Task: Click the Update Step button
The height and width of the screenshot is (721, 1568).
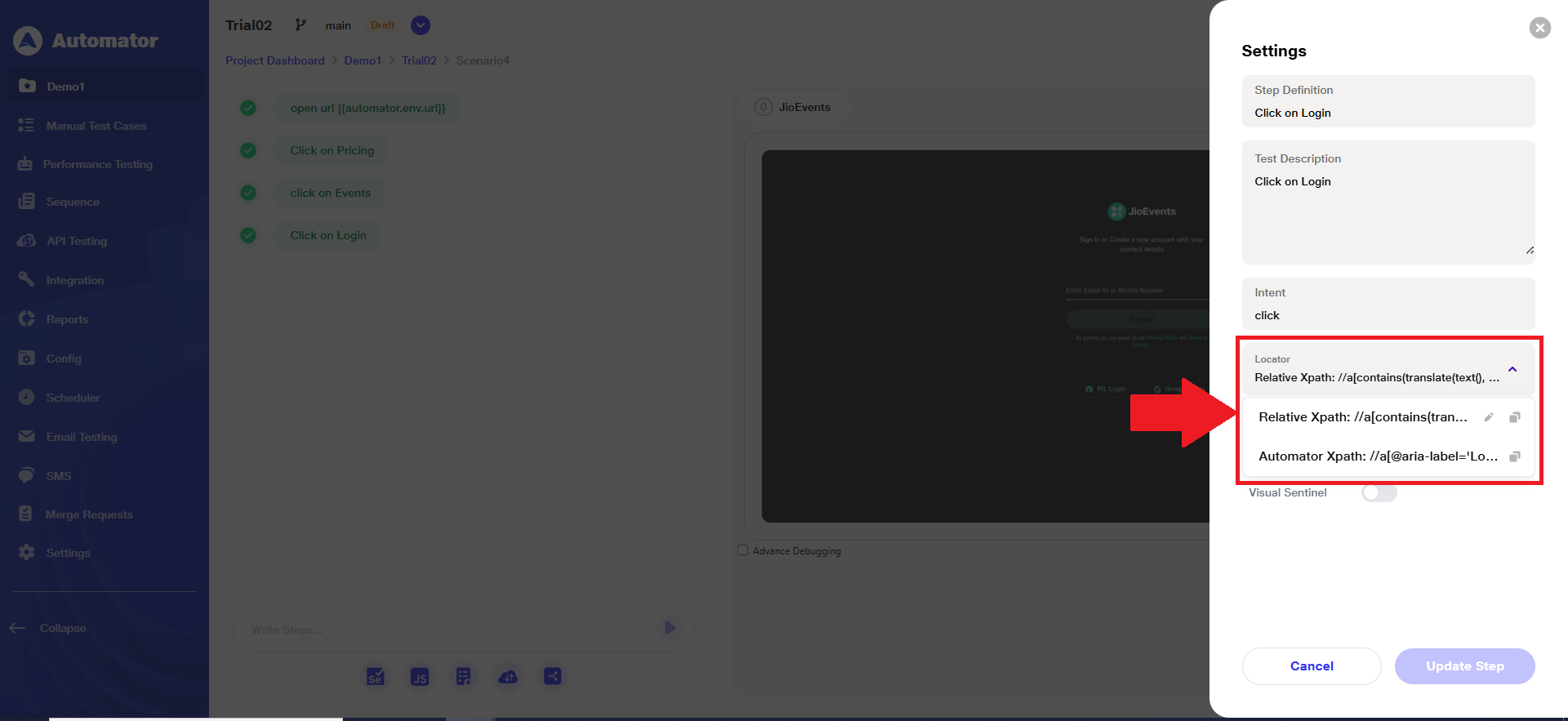Action: coord(1464,666)
